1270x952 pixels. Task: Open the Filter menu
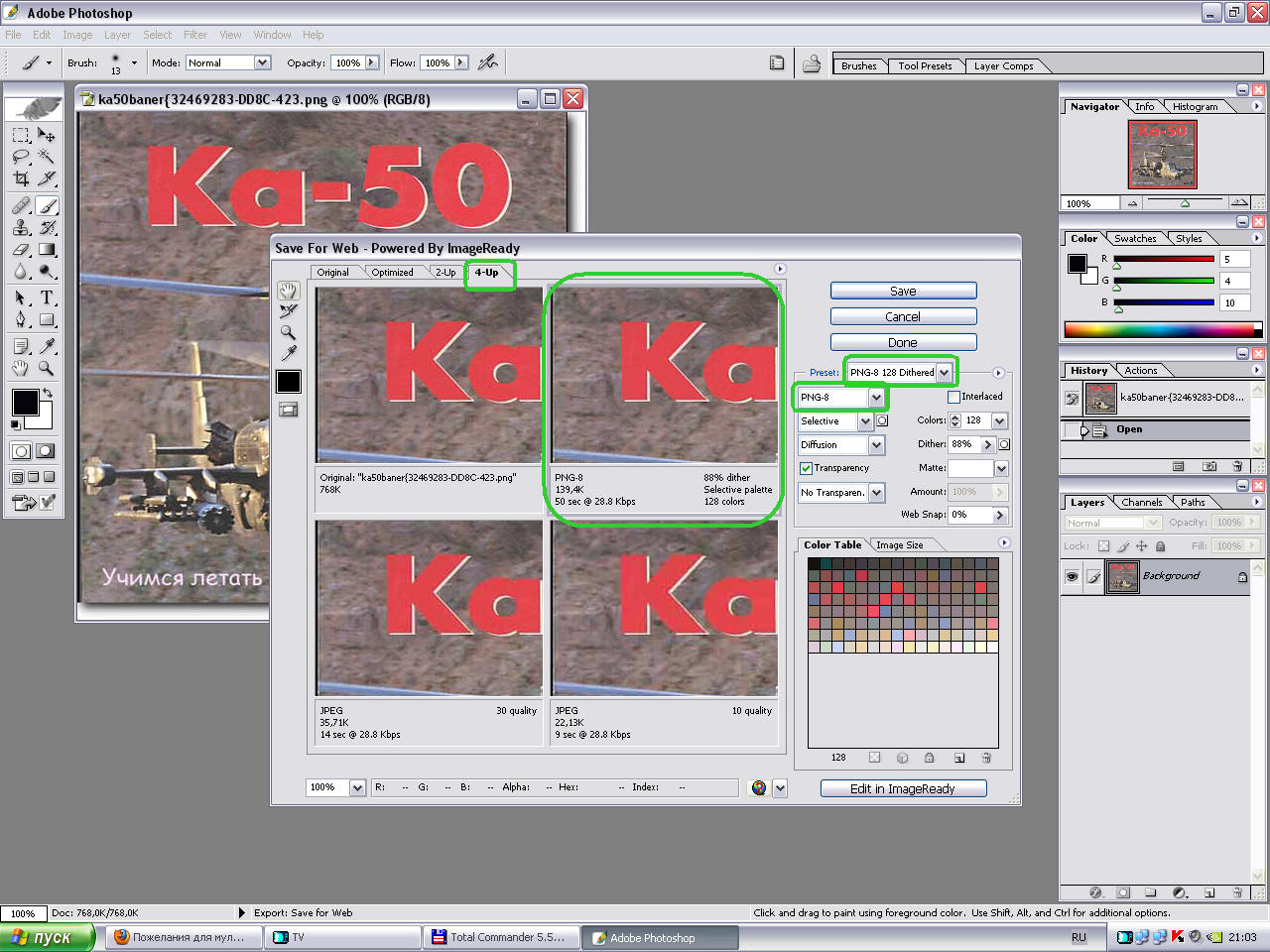[x=194, y=35]
